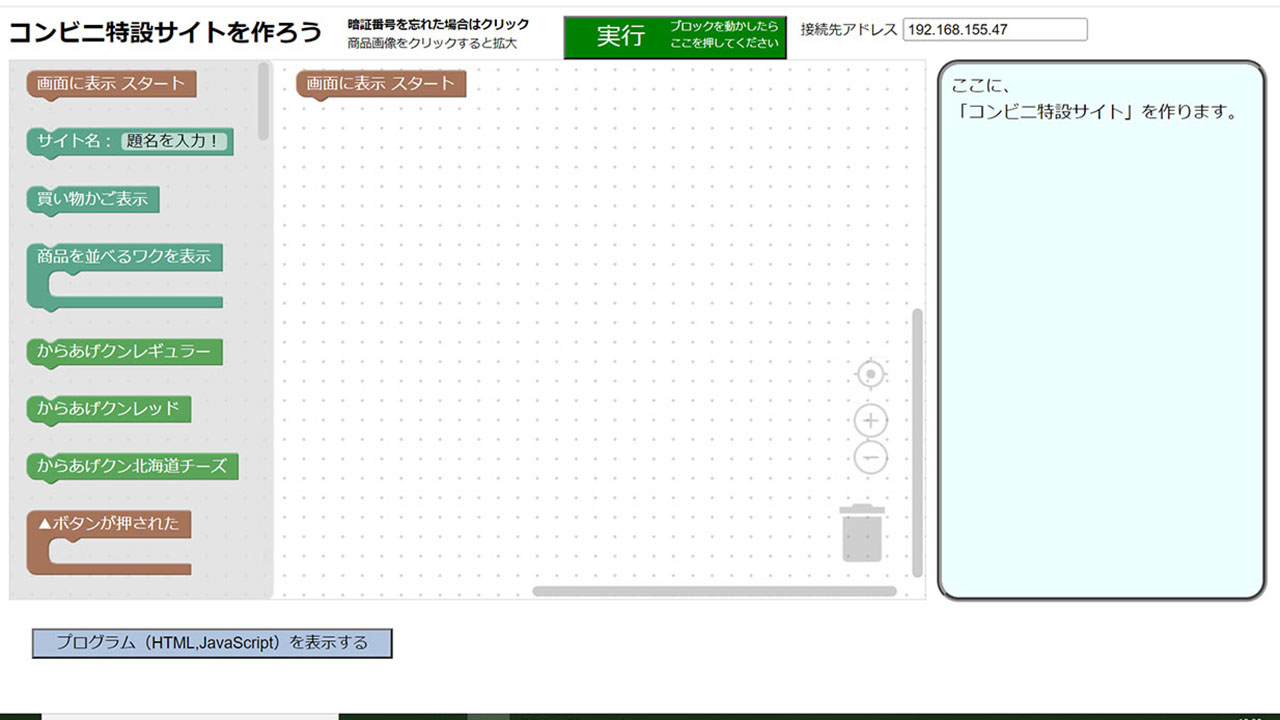Viewport: 1280px width, 720px height.
Task: Click the 暗証番号を忘れた場合はクリック link
Action: 438,25
